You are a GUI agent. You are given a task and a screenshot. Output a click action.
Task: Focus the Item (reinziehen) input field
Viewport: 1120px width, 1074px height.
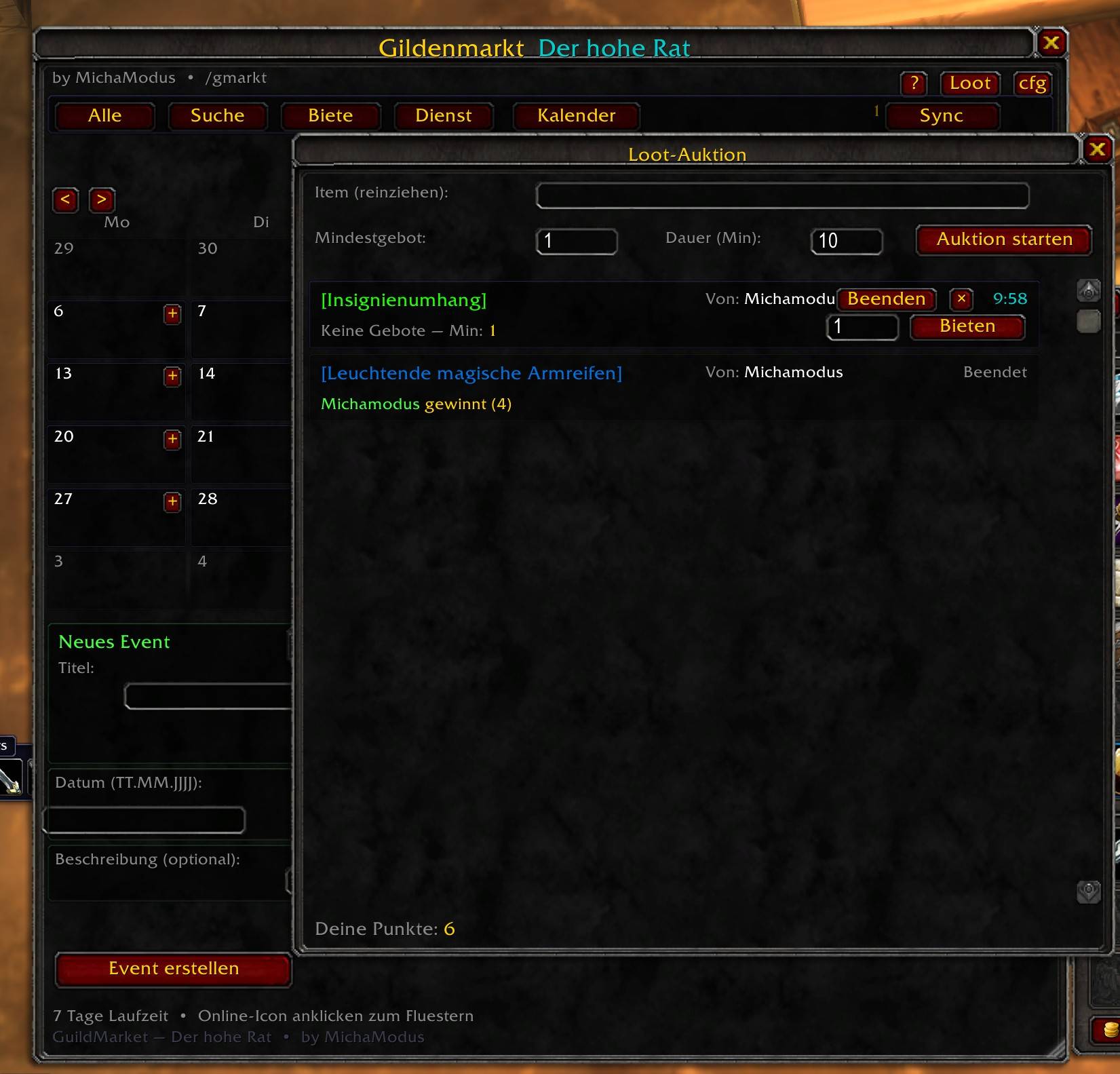tap(782, 195)
